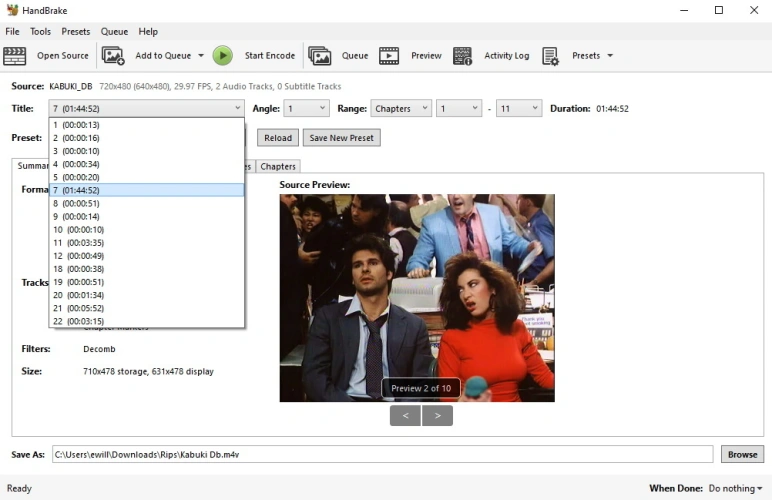Switch to the Chapters tab

click(x=278, y=166)
